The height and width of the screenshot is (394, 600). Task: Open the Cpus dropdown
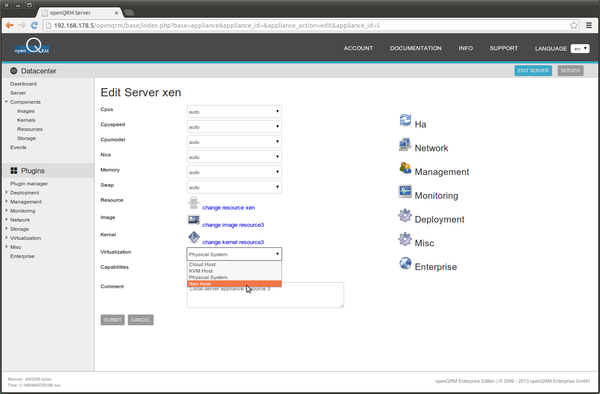[x=234, y=112]
